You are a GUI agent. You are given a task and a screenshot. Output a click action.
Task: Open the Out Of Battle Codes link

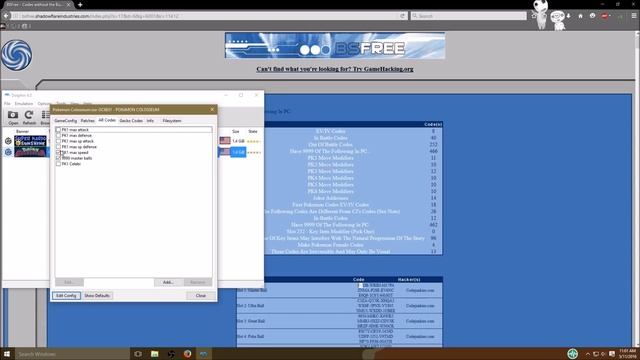[x=331, y=144]
